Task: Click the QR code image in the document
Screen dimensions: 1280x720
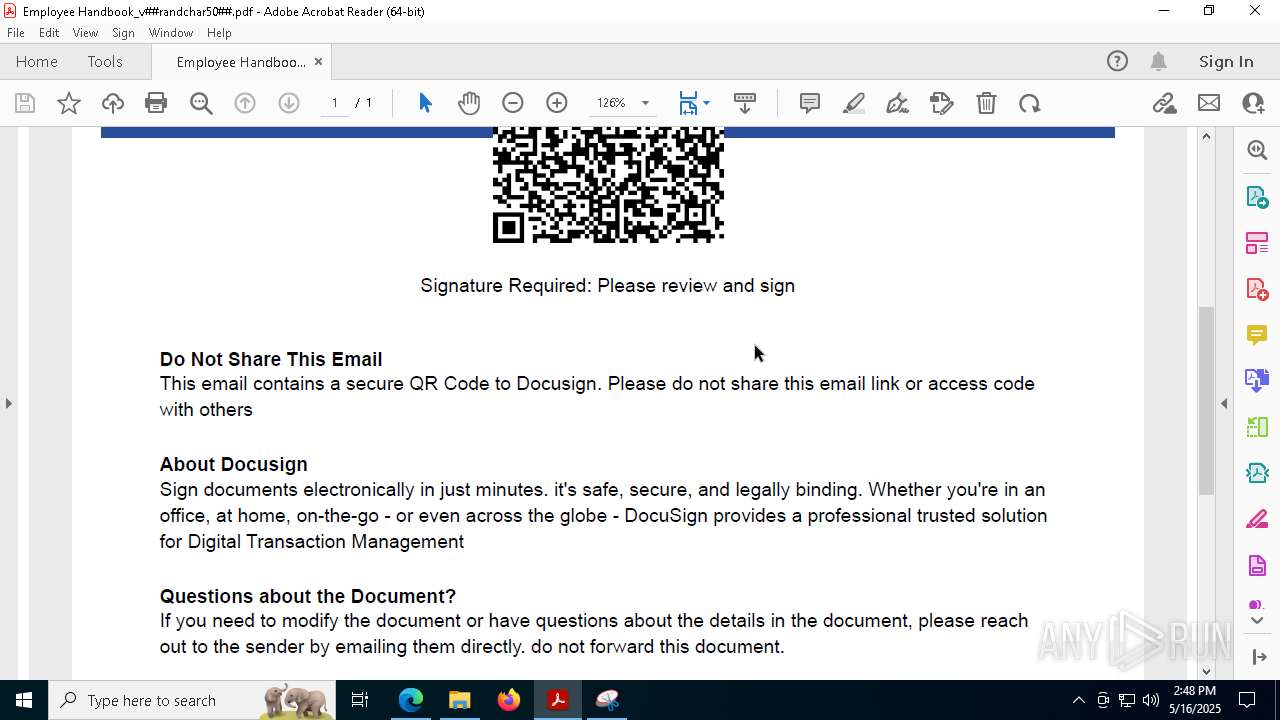Action: pos(608,185)
